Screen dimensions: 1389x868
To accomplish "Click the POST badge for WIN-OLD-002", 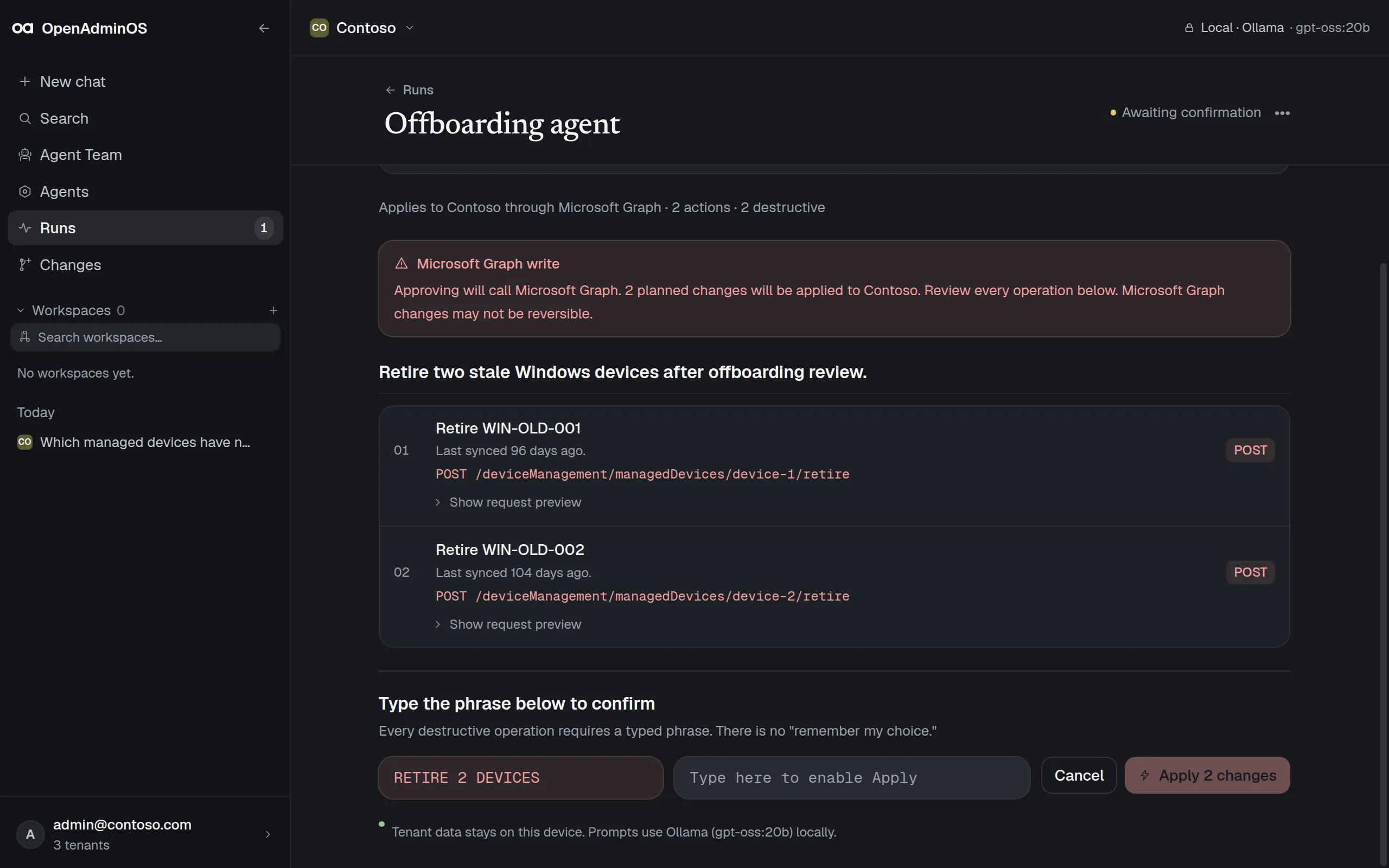I will [1250, 572].
